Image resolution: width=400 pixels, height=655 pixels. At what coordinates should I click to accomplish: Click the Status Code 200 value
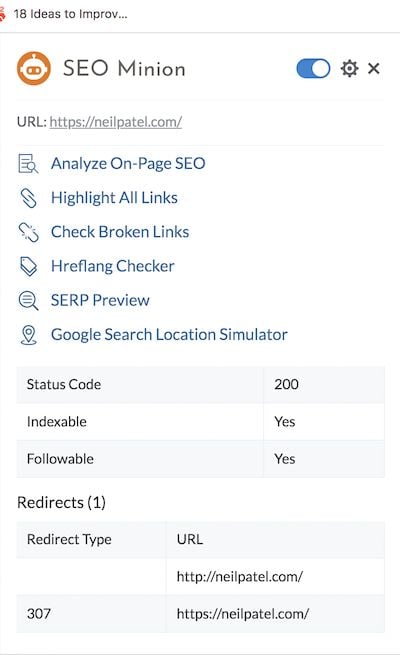286,384
